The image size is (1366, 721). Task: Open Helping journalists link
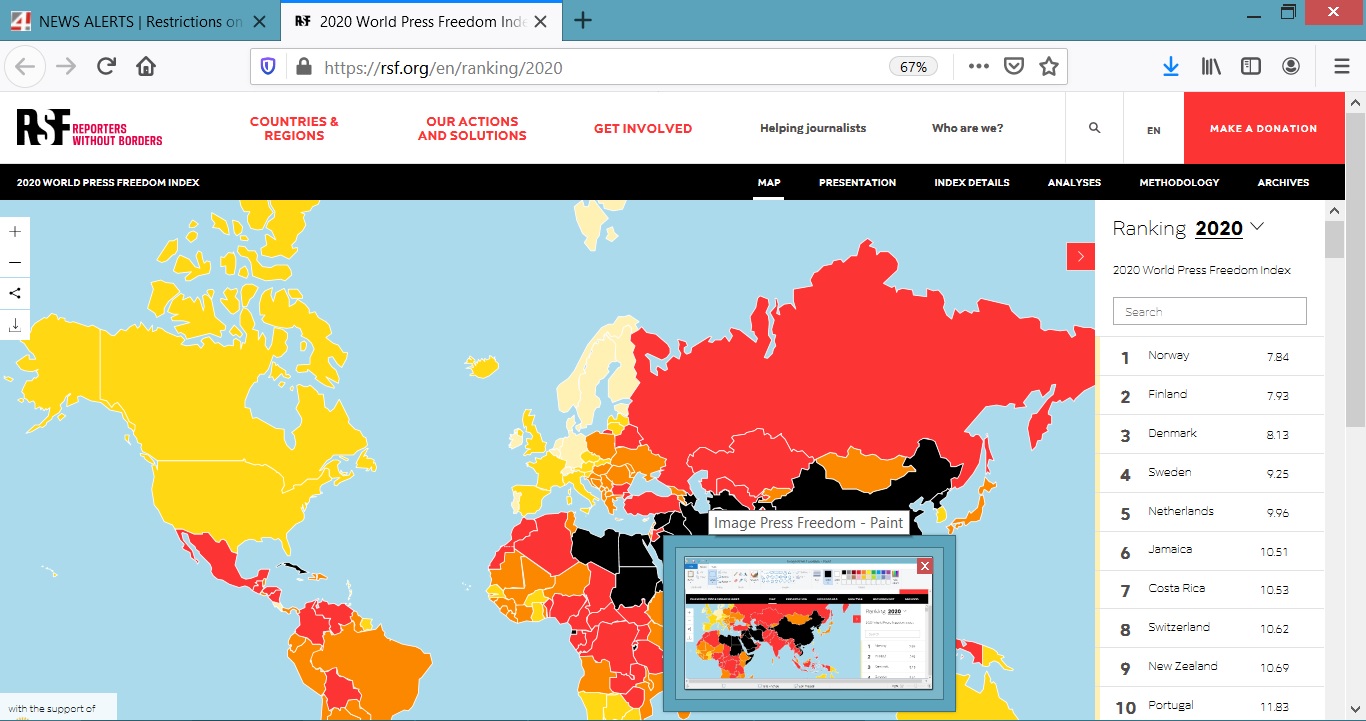coord(813,128)
